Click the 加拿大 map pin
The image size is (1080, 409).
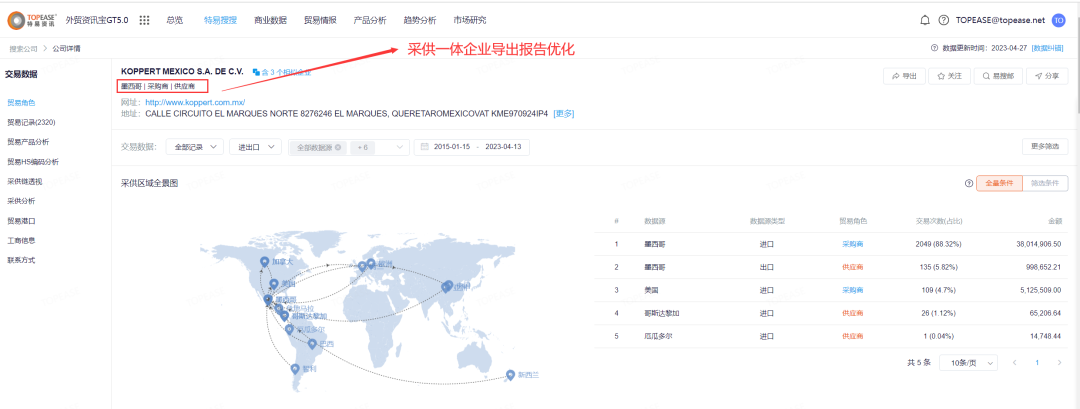[x=263, y=262]
